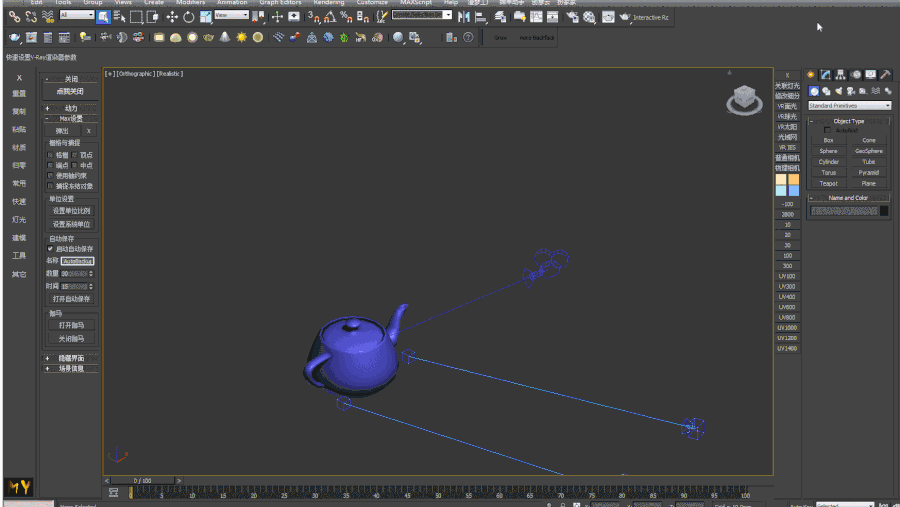Screen dimensions: 900x507
Task: Click the object color swatch beside name field
Action: point(885,211)
